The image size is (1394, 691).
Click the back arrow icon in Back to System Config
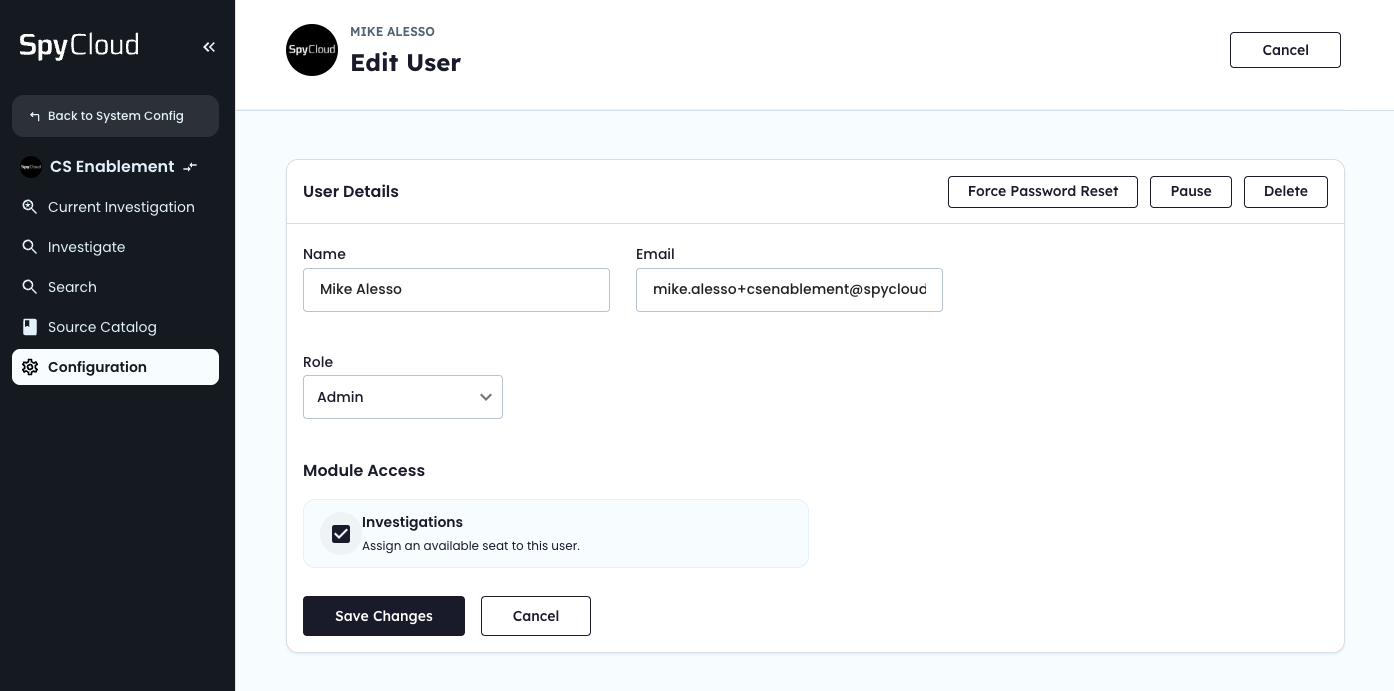coord(35,116)
